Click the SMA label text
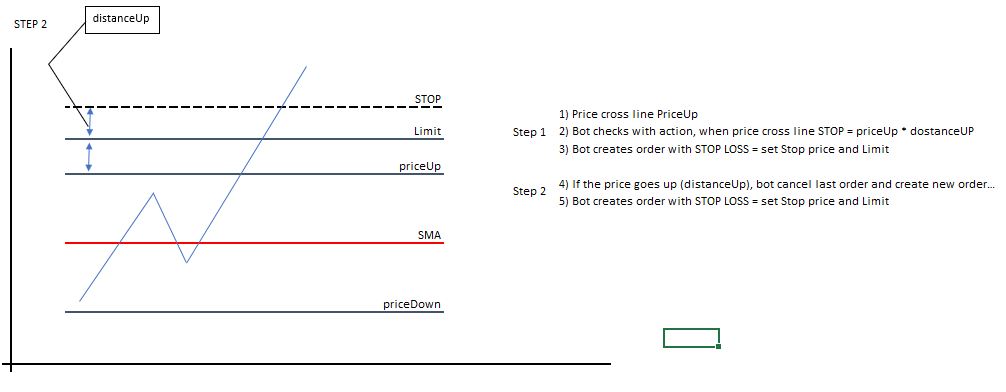Image resolution: width=1006 pixels, height=392 pixels. (x=429, y=235)
